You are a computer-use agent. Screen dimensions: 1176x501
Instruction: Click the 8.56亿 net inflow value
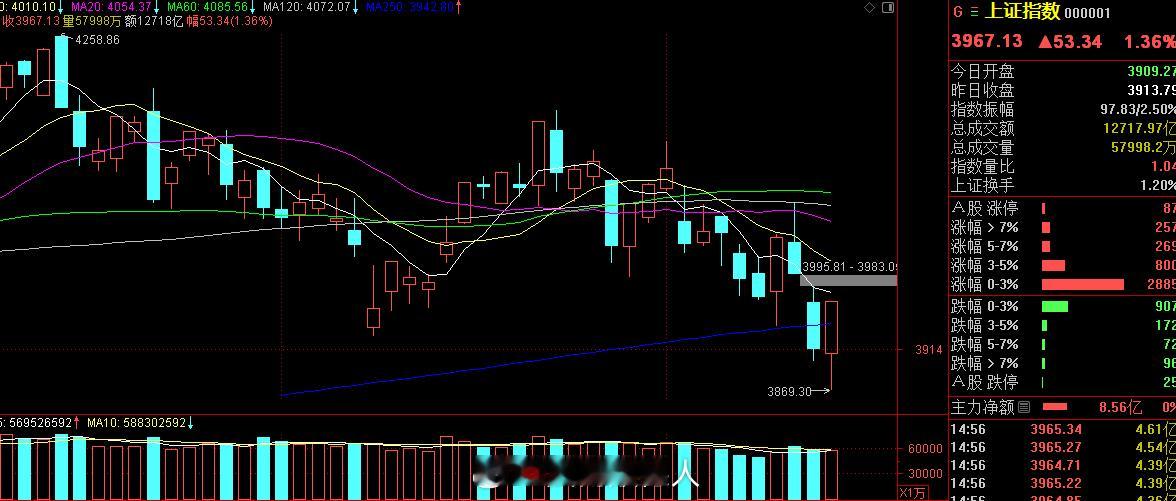coord(1120,407)
